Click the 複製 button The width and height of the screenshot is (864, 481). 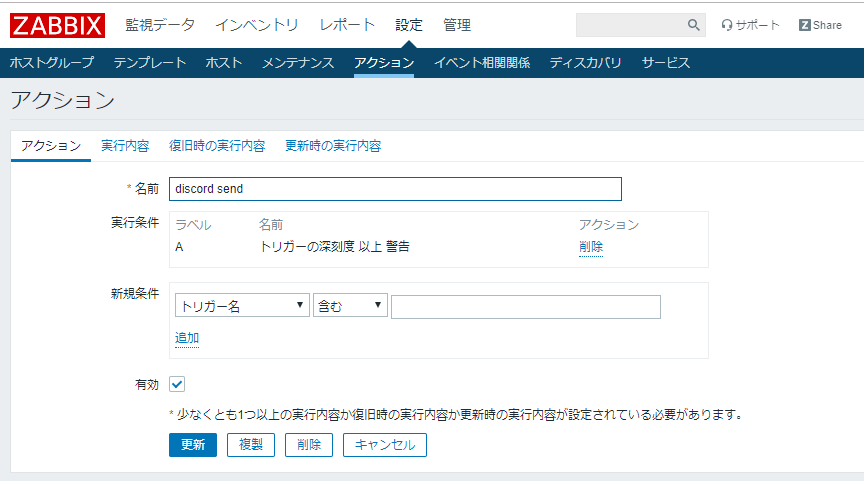251,445
